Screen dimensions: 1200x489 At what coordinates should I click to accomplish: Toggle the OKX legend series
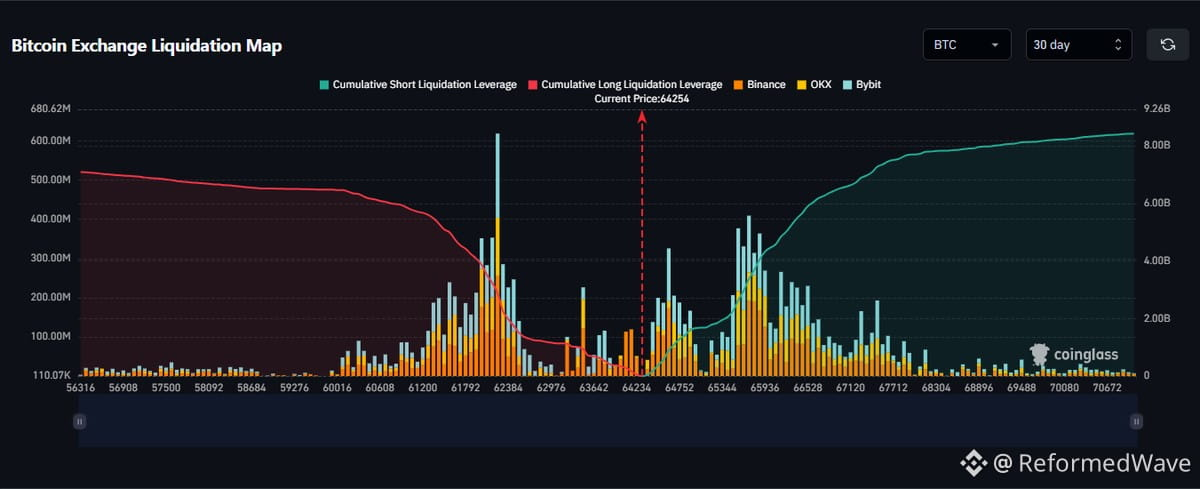pos(814,85)
